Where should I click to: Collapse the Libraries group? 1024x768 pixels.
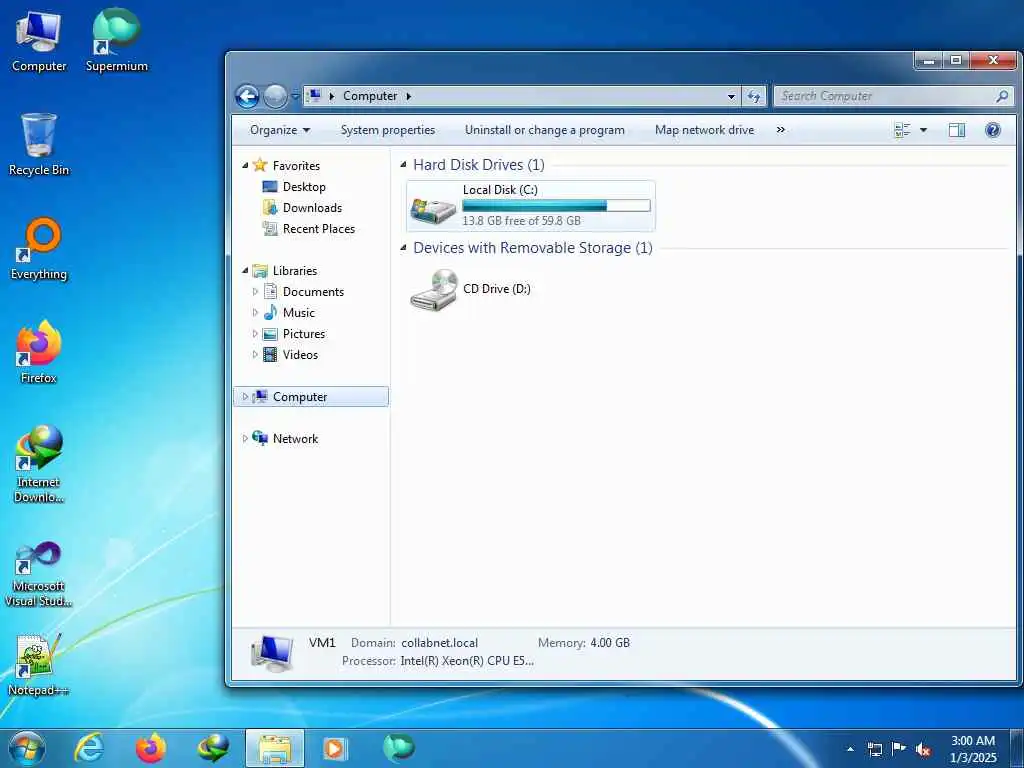tap(245, 270)
